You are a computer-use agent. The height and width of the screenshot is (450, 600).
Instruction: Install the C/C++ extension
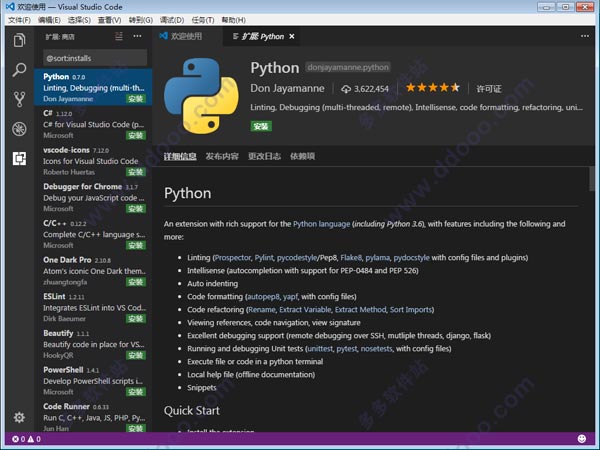[136, 245]
